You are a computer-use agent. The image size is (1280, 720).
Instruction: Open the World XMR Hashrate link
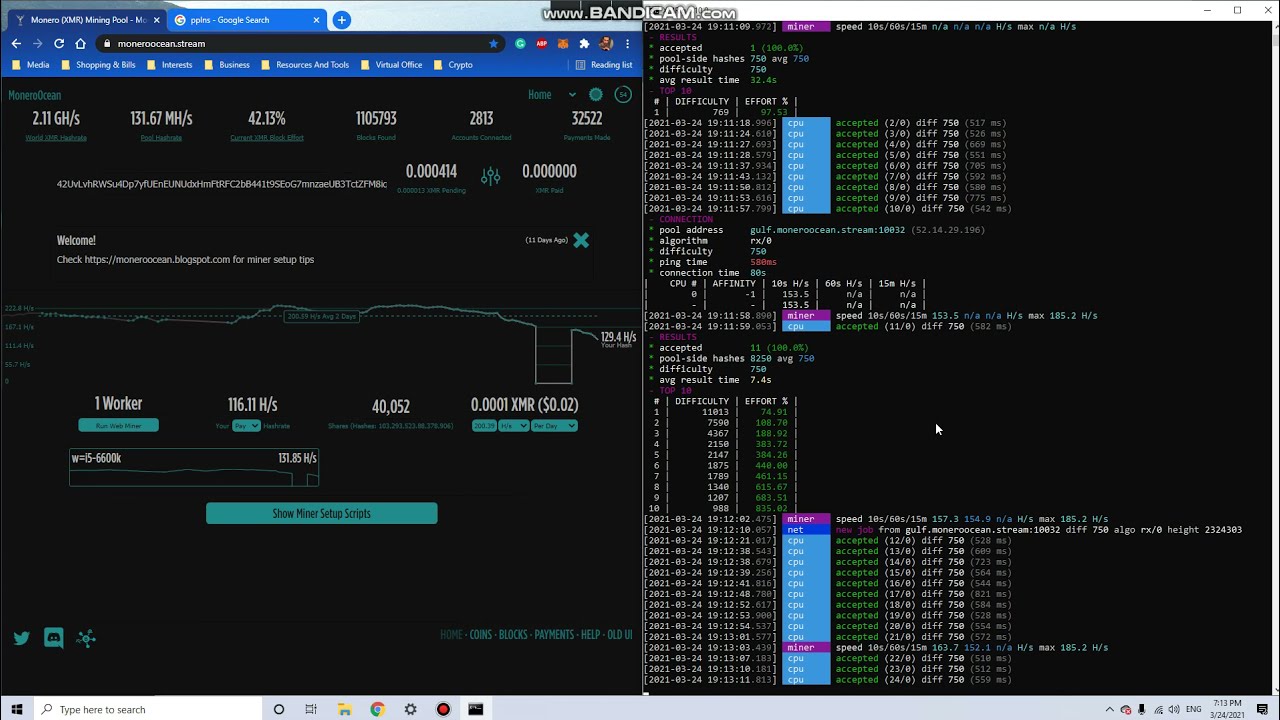[56, 138]
